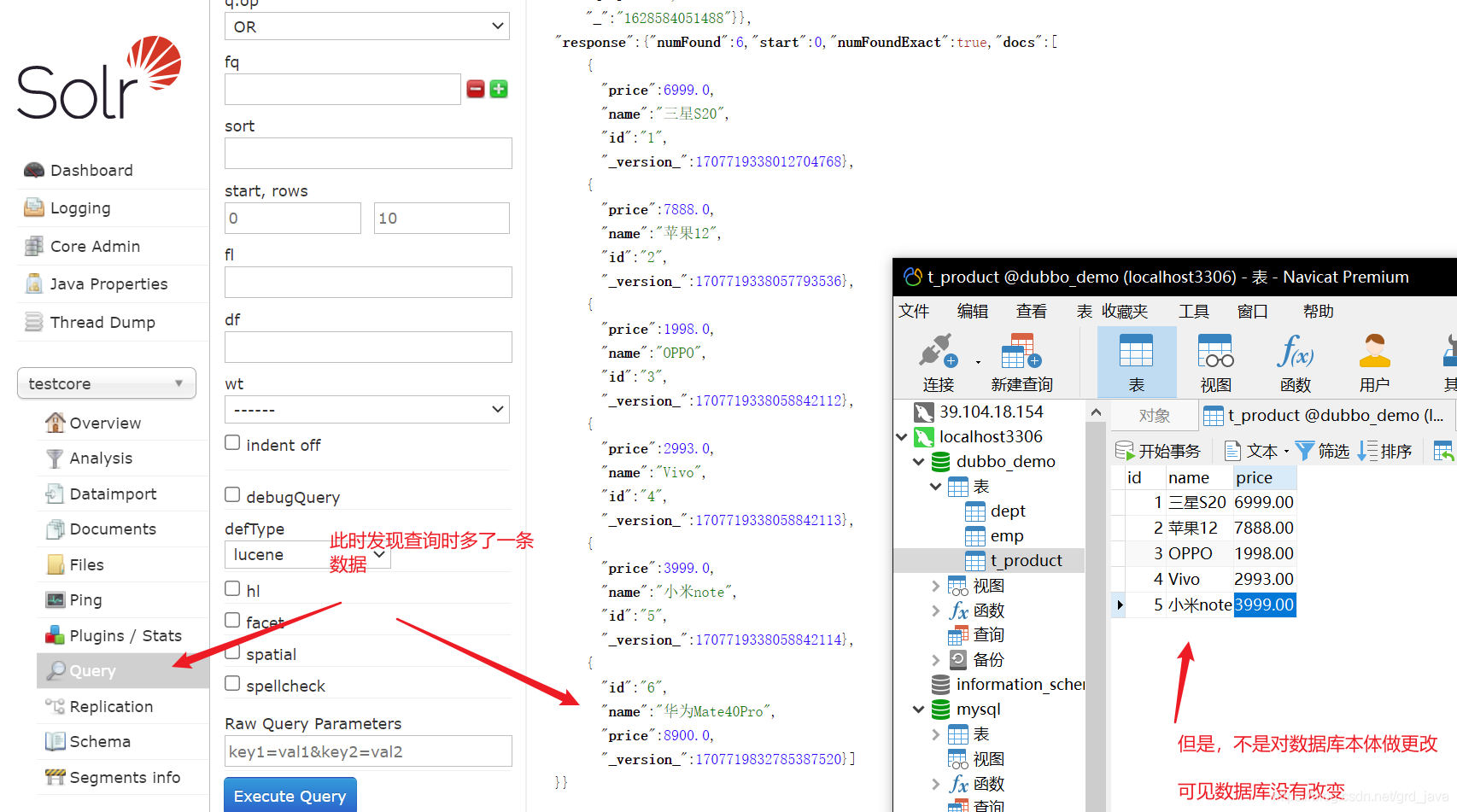
Task: Switch to the 对象 objects tab
Action: (x=1154, y=416)
